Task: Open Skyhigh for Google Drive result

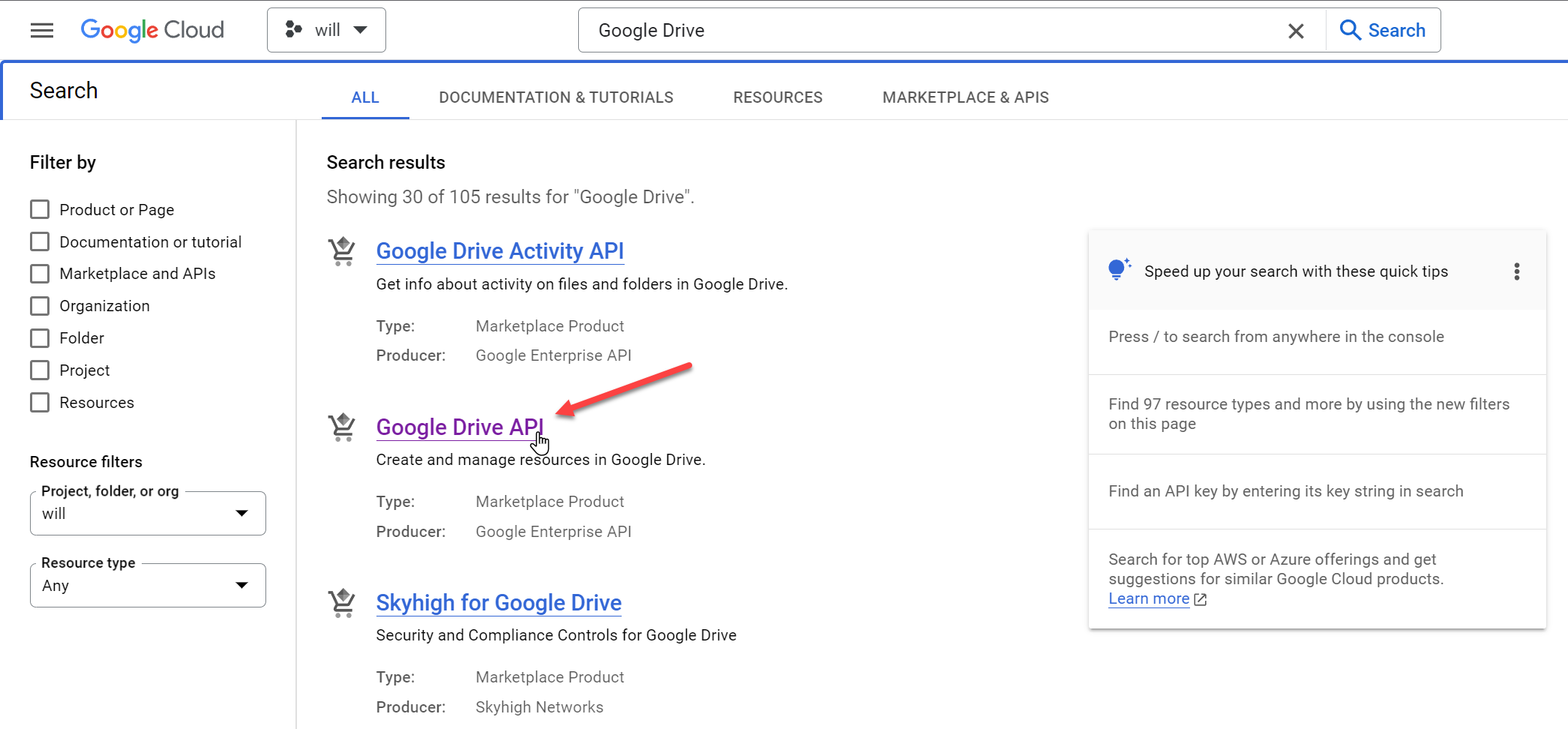Action: pyautogui.click(x=499, y=602)
